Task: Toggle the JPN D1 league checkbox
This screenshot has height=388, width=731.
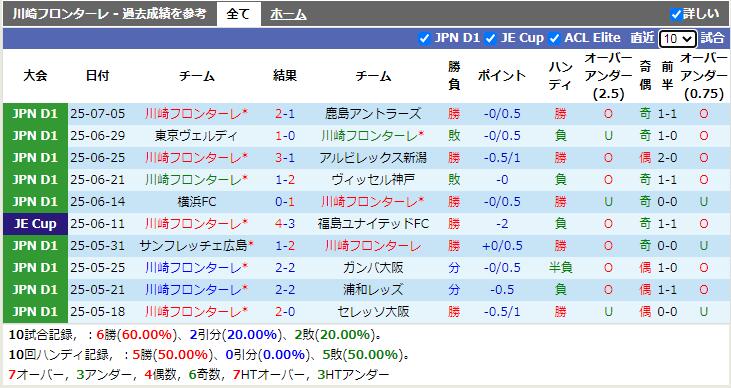Action: coord(424,39)
